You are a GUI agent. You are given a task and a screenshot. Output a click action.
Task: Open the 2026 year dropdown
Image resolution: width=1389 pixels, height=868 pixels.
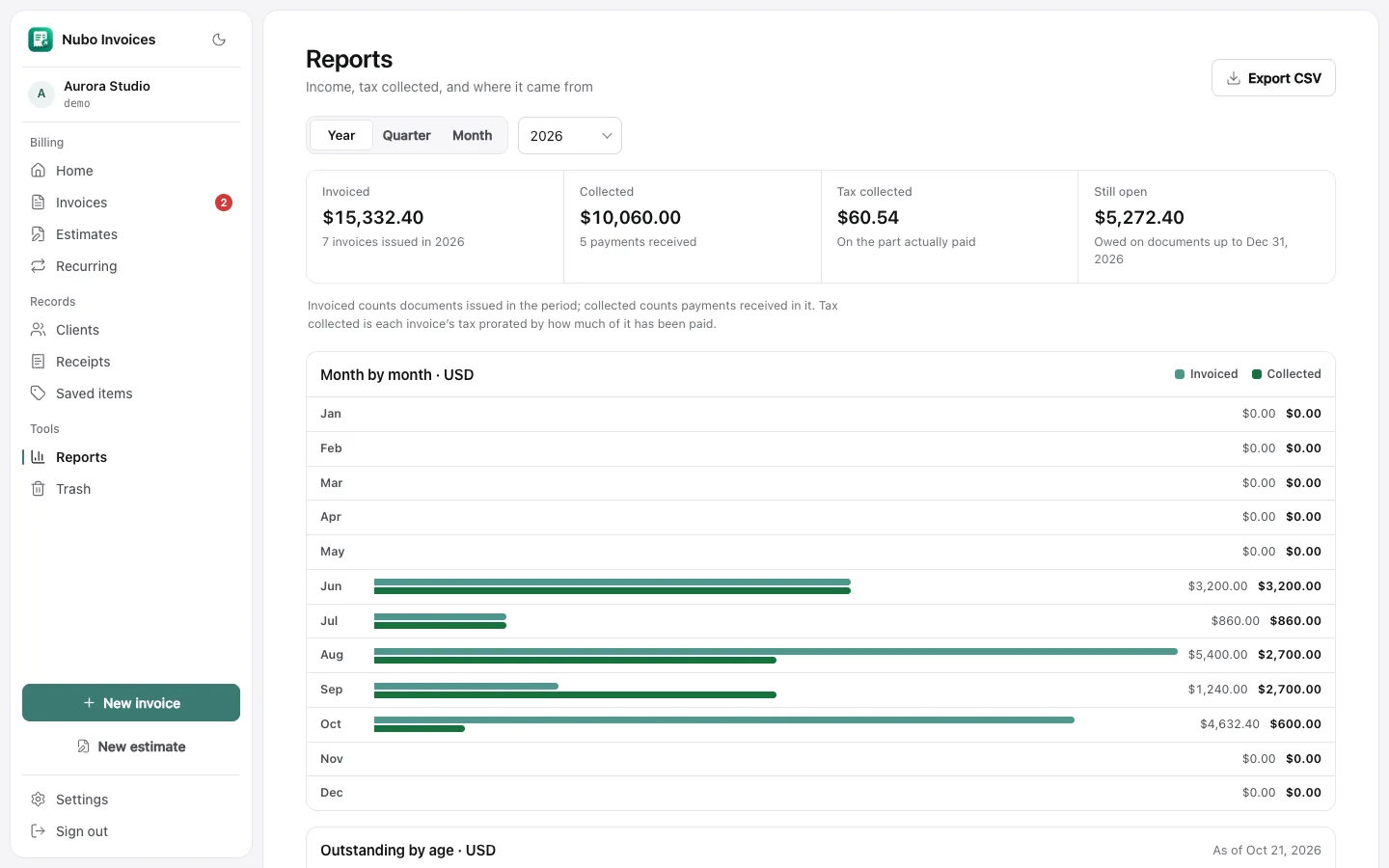click(570, 136)
